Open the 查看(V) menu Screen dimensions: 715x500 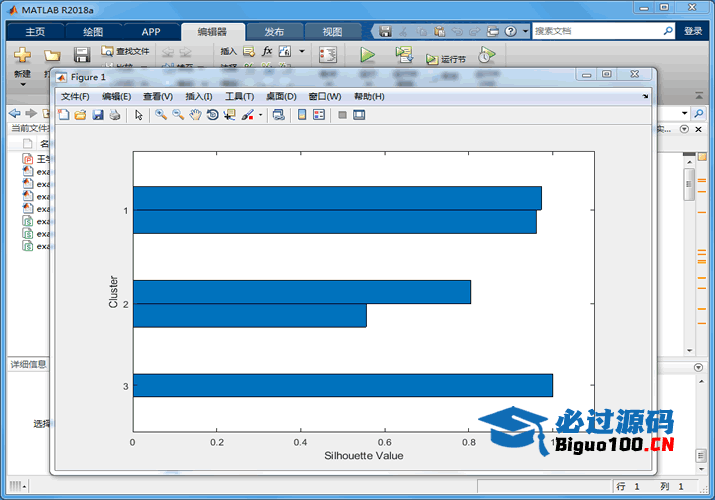(158, 97)
